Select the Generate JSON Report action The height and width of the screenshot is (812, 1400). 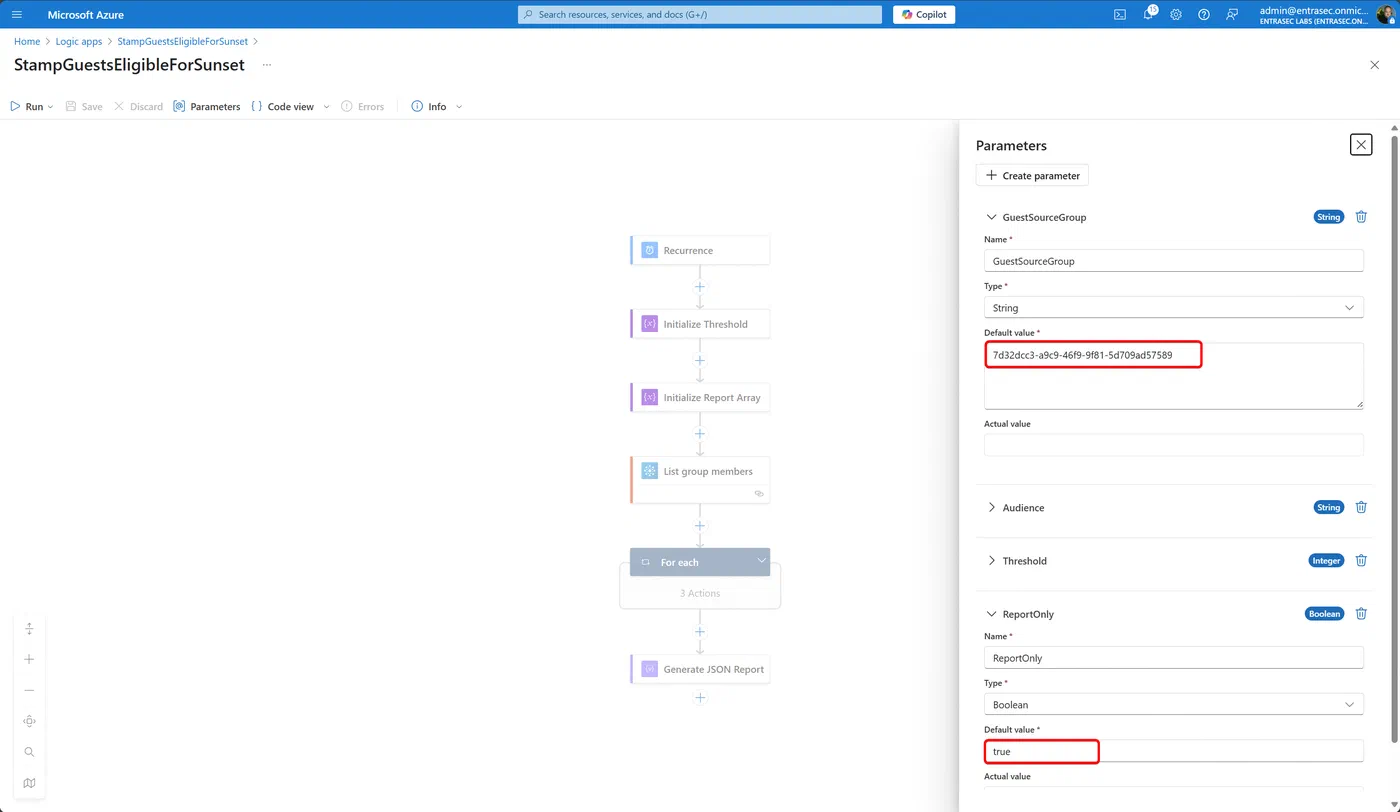pos(700,670)
